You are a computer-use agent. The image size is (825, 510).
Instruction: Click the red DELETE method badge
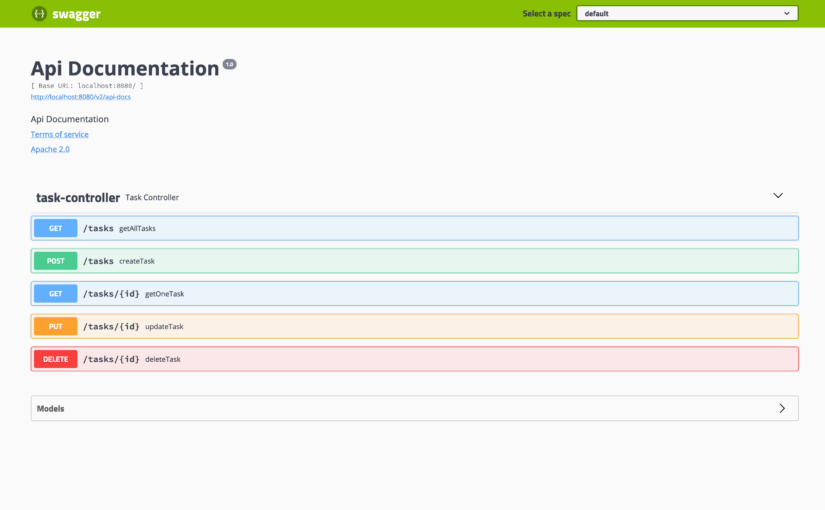pyautogui.click(x=55, y=359)
